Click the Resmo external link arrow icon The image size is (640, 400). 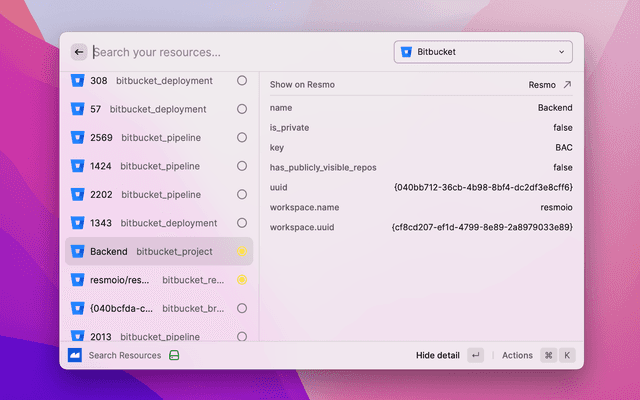click(x=567, y=86)
